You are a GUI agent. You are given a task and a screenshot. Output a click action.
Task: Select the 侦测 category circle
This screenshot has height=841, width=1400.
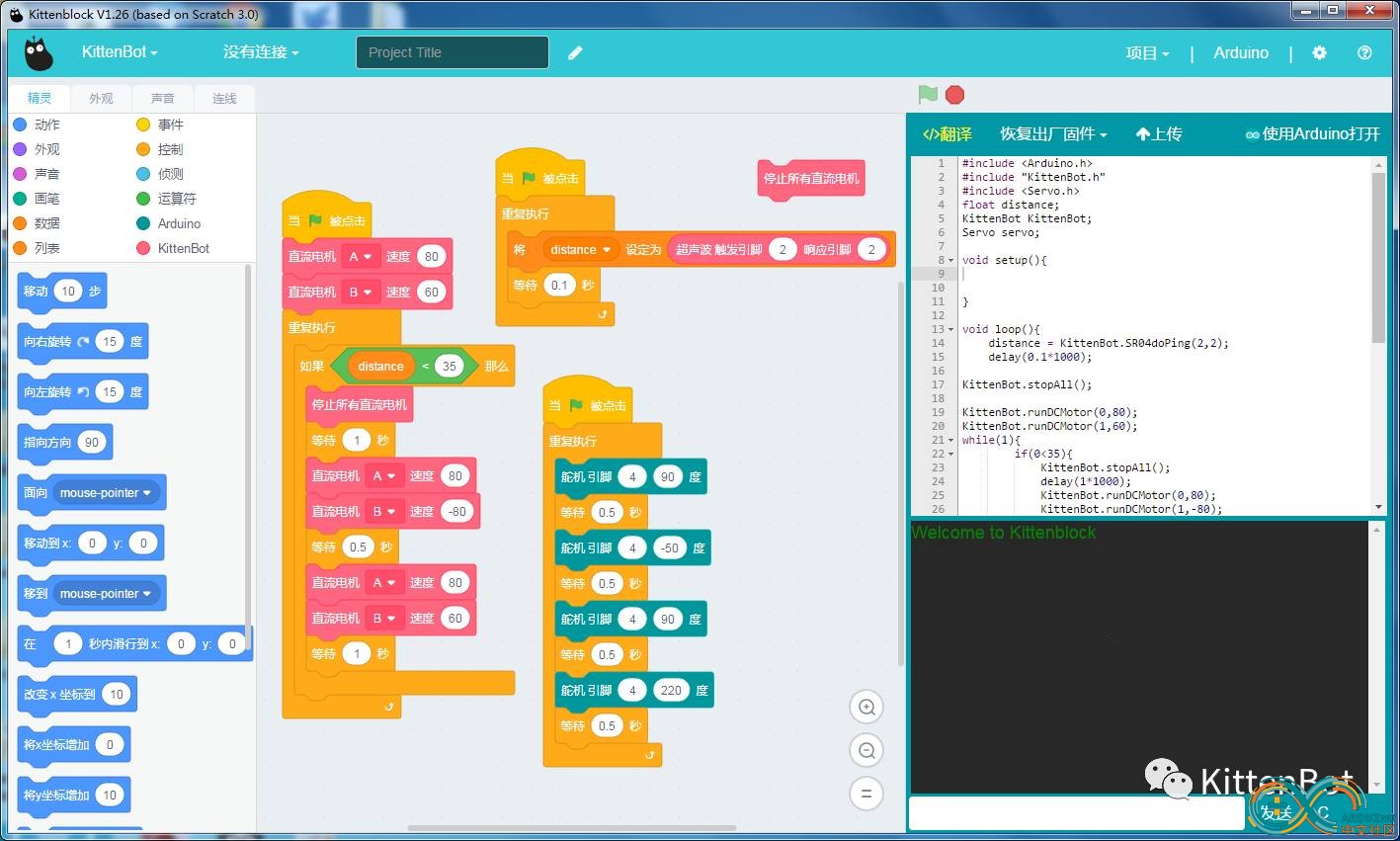(x=143, y=174)
